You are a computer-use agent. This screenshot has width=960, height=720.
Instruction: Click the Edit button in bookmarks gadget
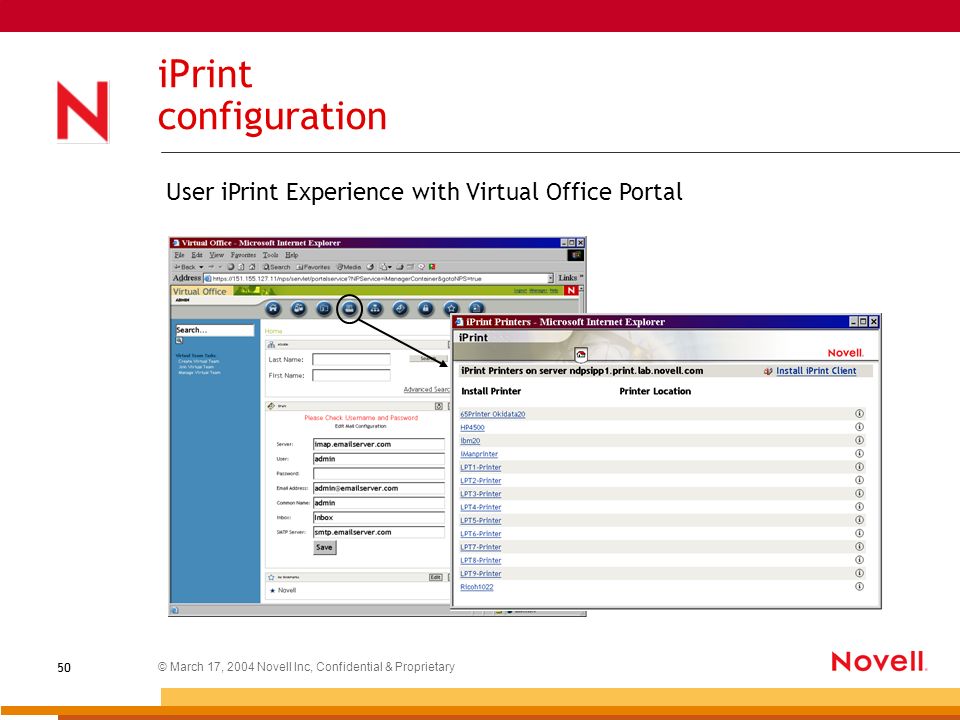pos(435,577)
